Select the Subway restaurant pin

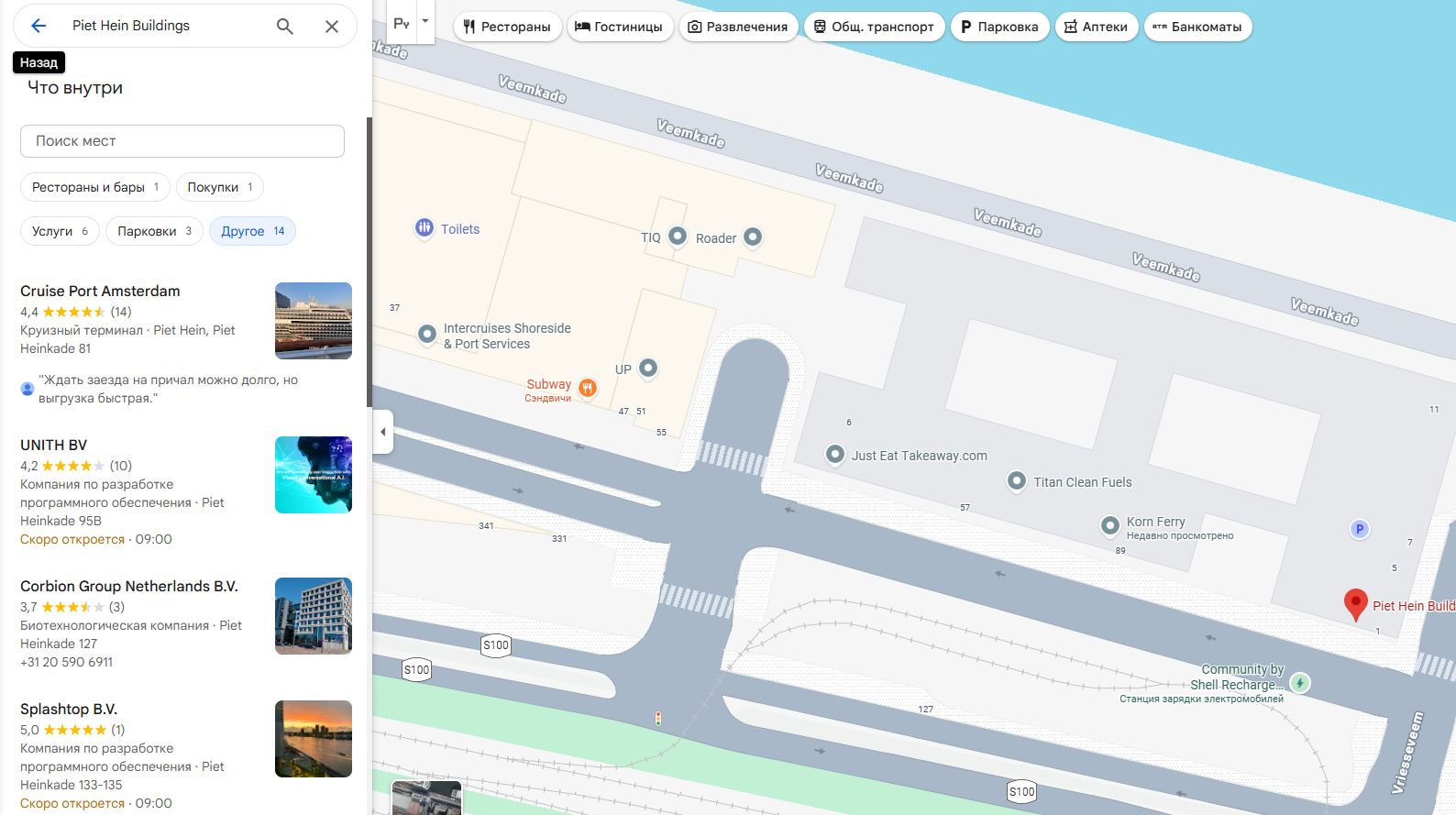pyautogui.click(x=588, y=388)
